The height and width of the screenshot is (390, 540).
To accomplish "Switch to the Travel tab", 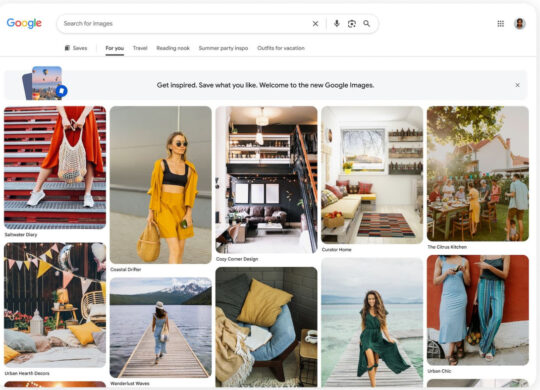I will coord(140,48).
